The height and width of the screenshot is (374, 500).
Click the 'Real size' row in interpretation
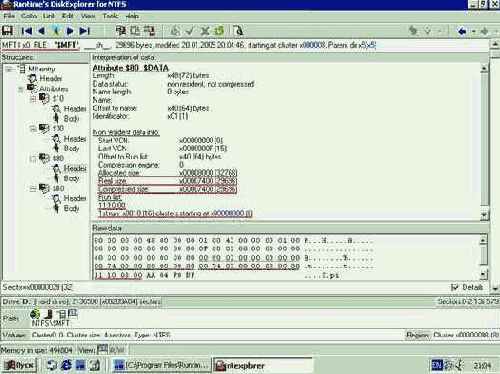coord(168,181)
